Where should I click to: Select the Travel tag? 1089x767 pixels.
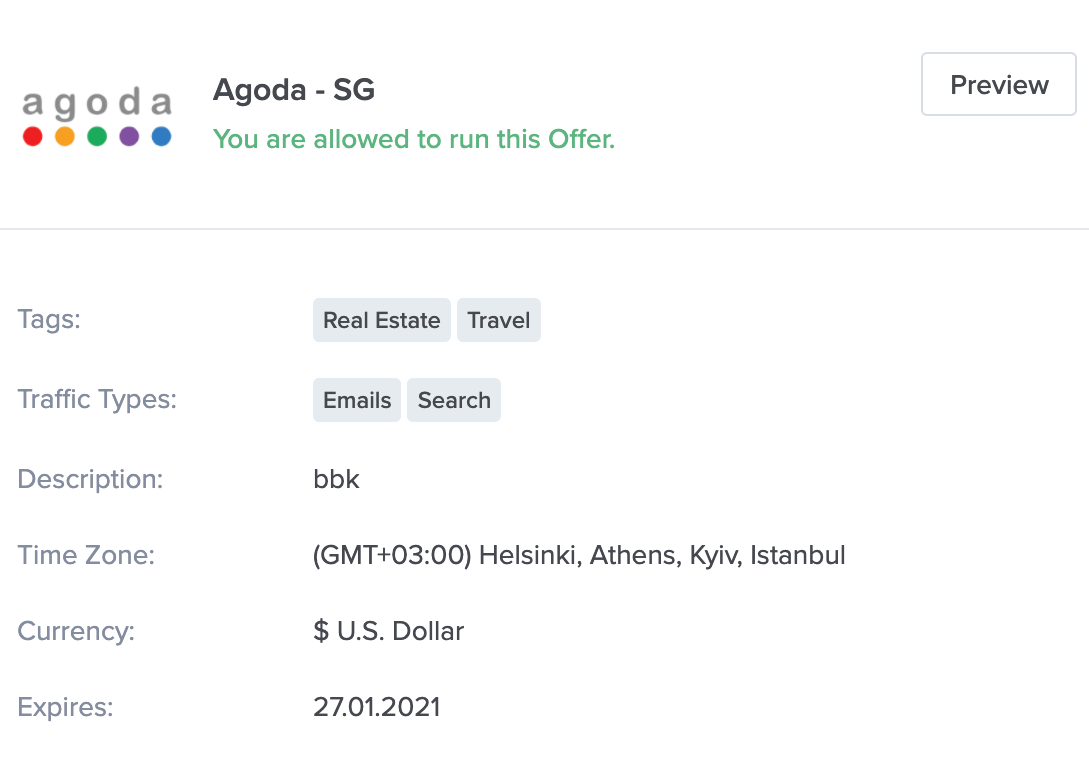point(499,320)
